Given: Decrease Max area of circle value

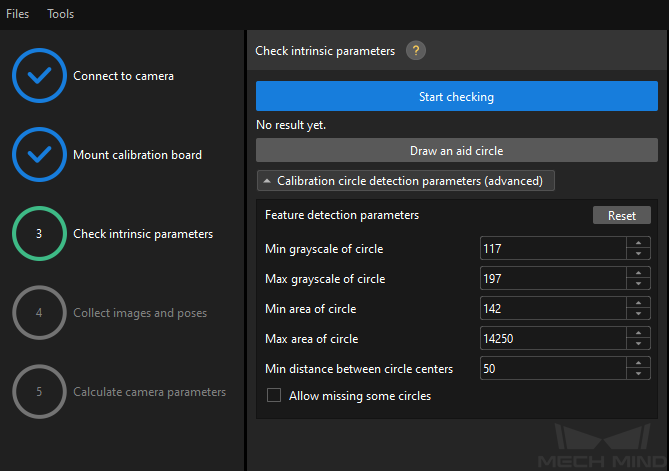Looking at the screenshot, I should click(638, 344).
